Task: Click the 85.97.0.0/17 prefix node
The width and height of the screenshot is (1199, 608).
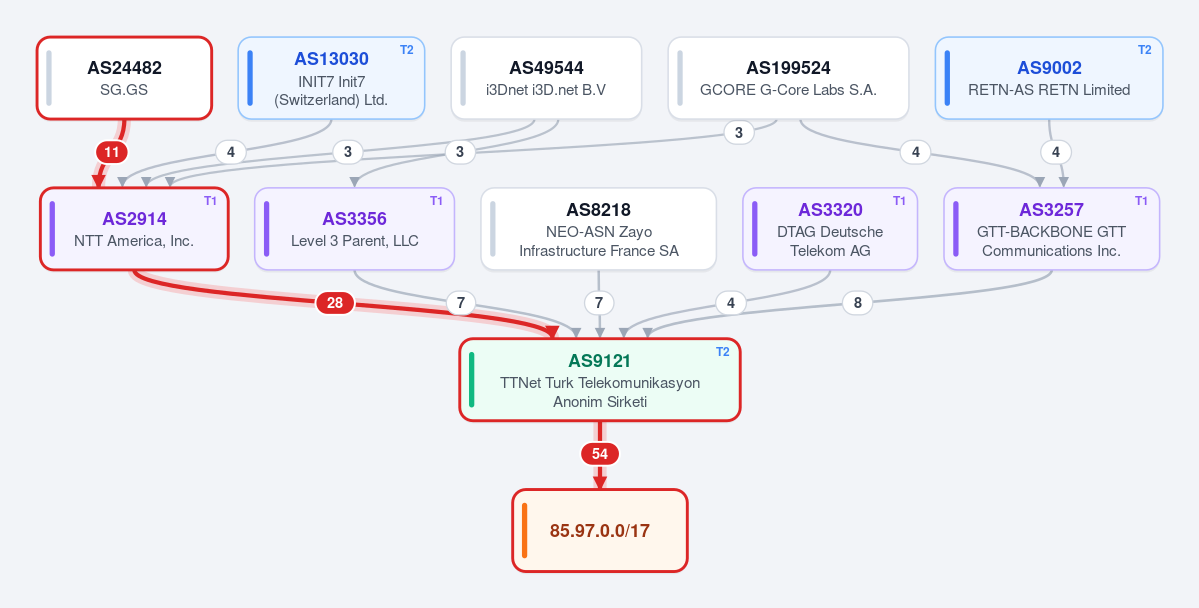Action: [x=600, y=530]
